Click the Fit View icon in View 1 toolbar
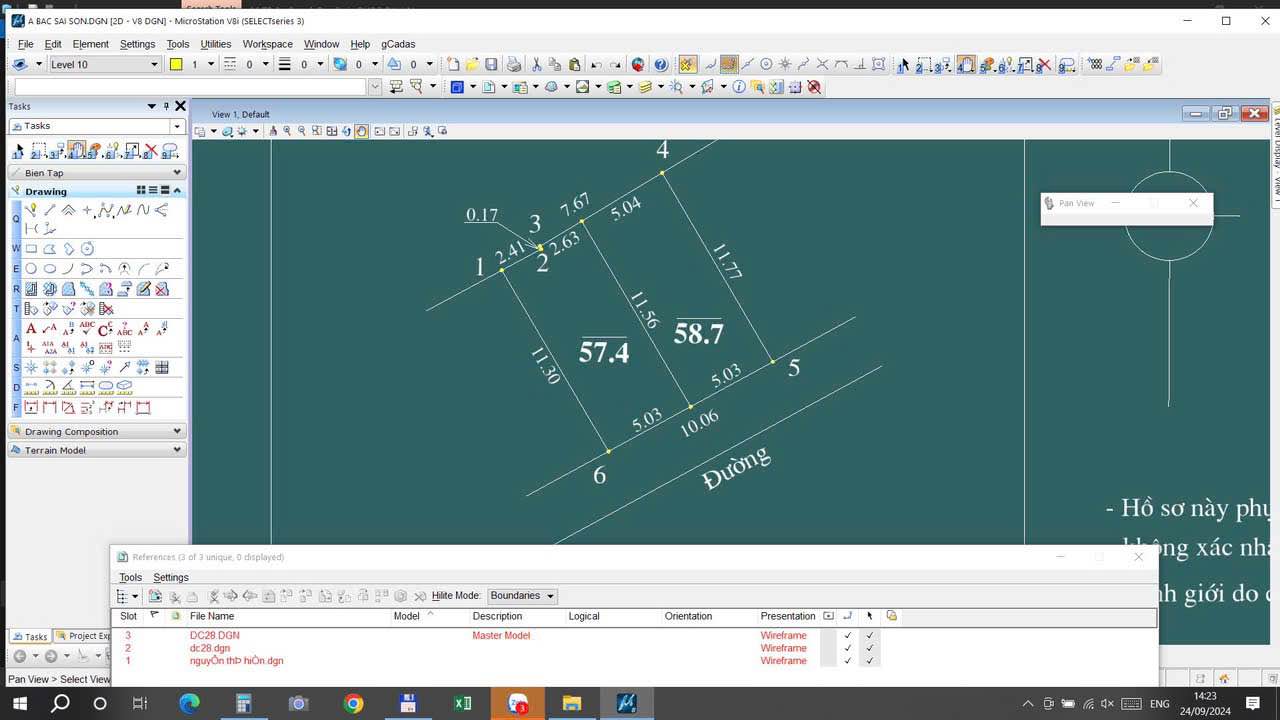The height and width of the screenshot is (720, 1280). point(332,131)
